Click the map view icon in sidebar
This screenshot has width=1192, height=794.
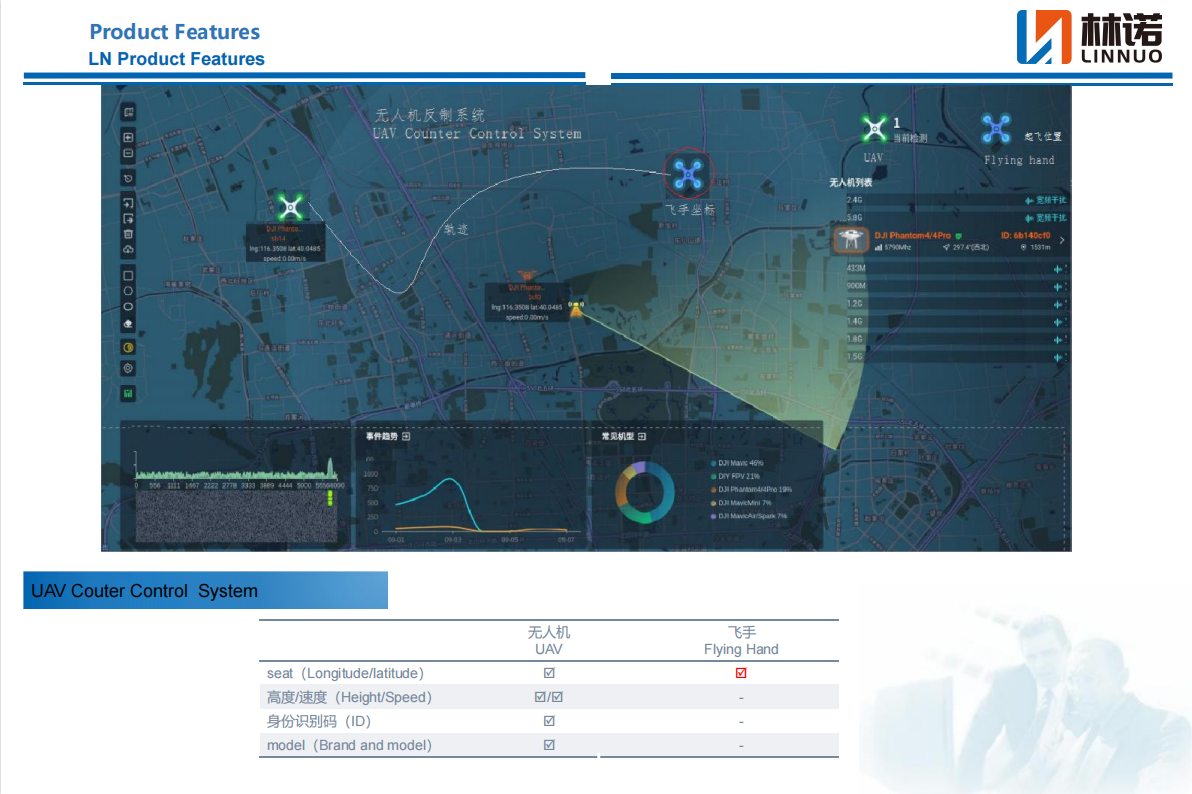point(128,112)
